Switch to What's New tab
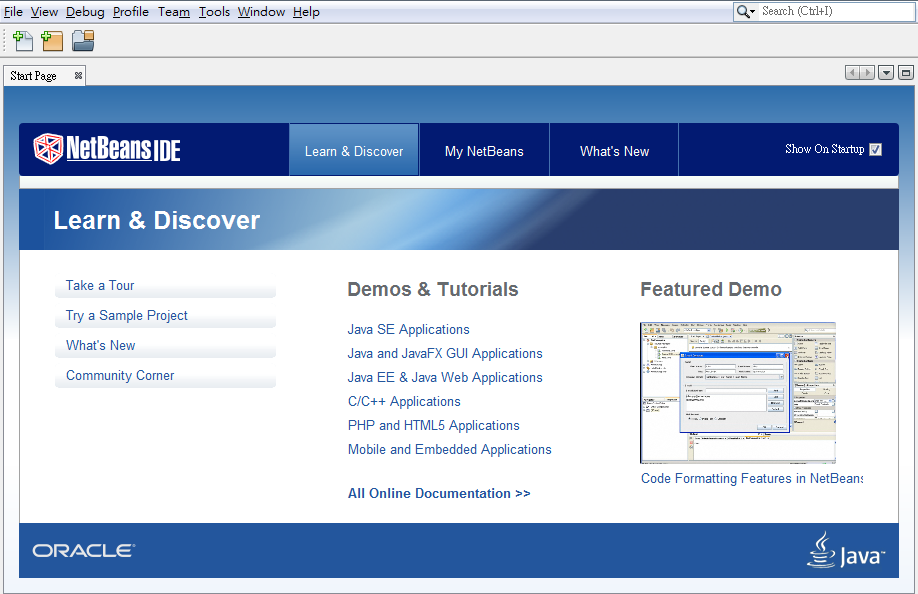The height and width of the screenshot is (594, 918). [614, 150]
